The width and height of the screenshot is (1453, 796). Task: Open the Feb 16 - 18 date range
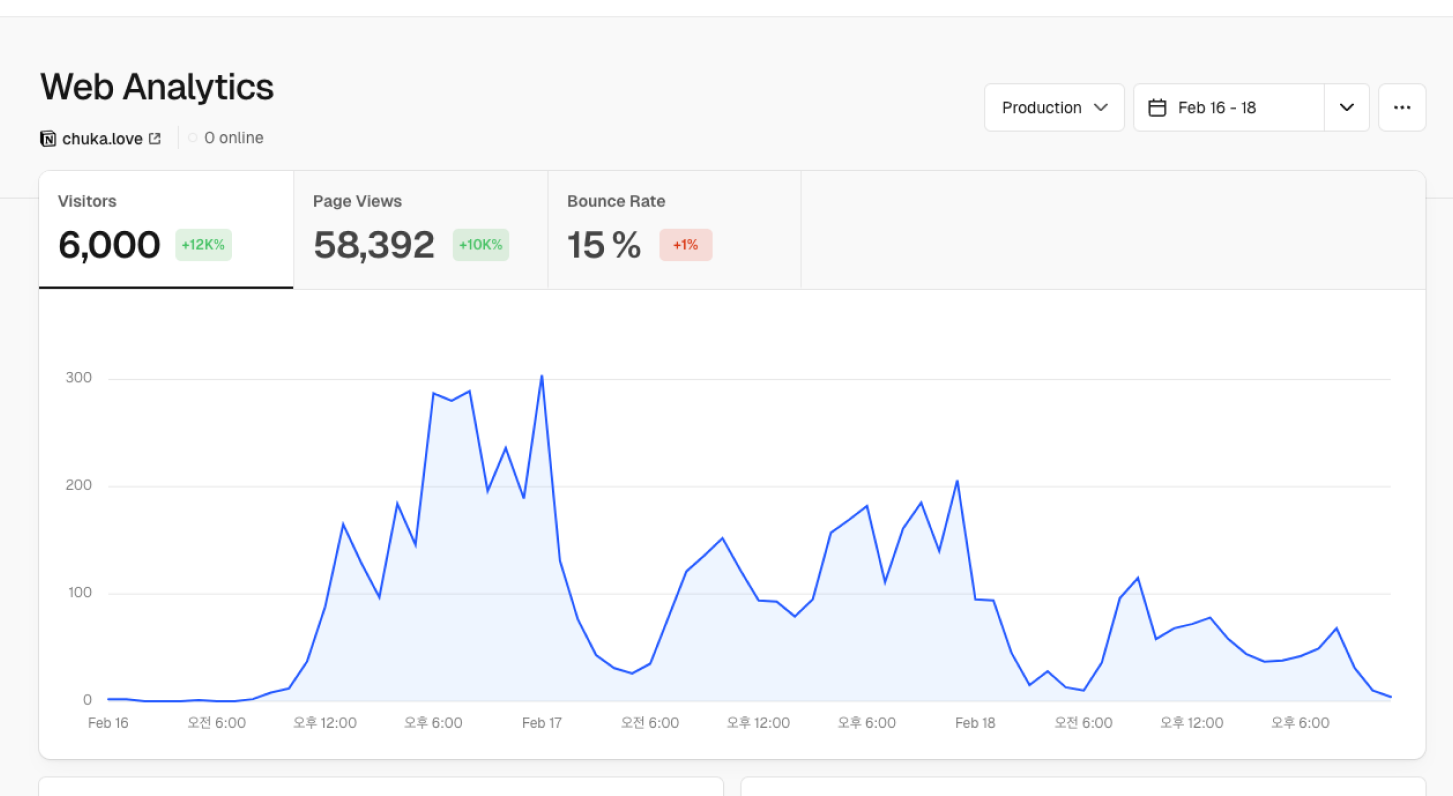point(1229,107)
